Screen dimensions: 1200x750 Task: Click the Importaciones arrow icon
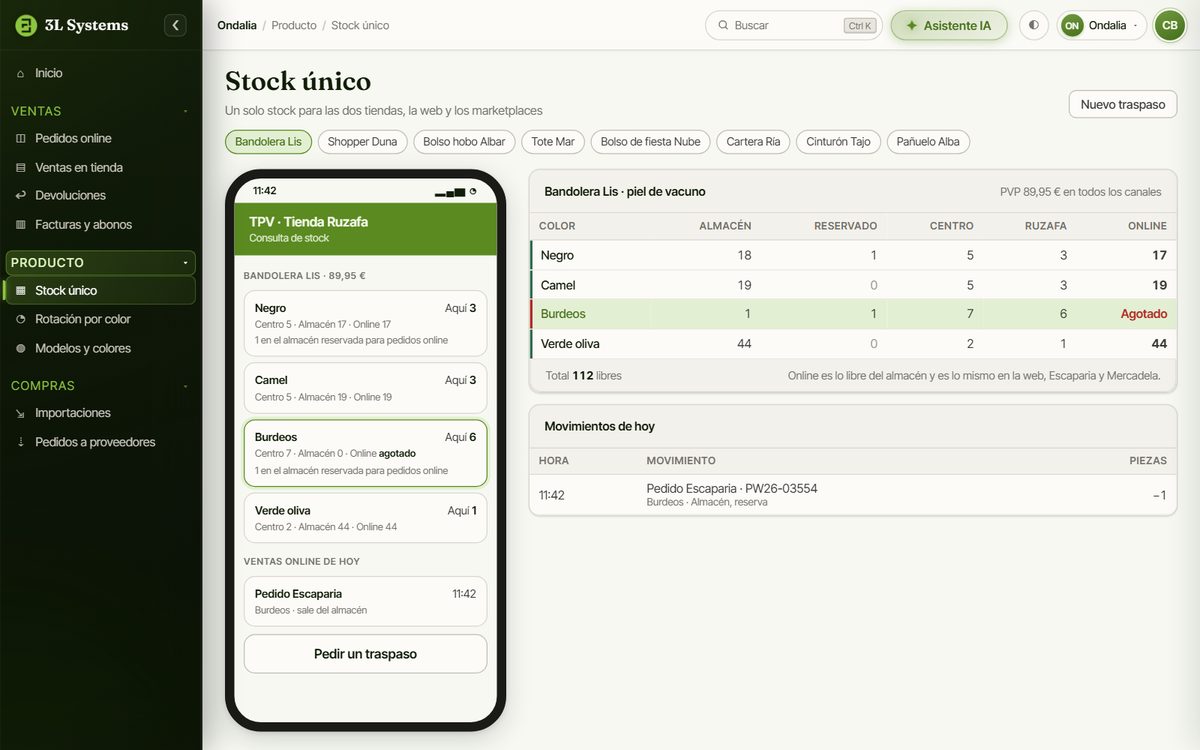(21, 413)
